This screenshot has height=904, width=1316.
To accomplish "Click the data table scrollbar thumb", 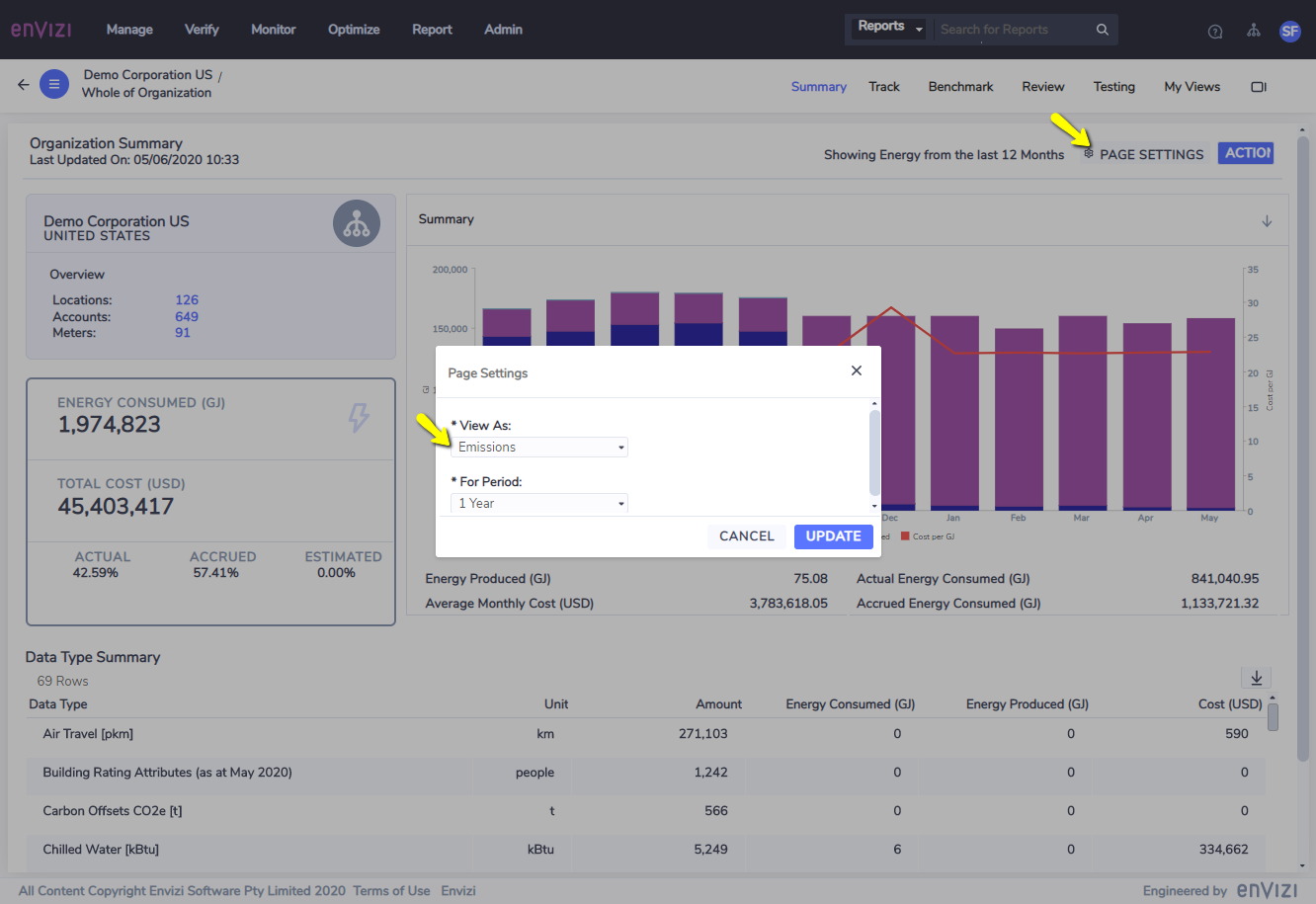I will [x=1273, y=716].
